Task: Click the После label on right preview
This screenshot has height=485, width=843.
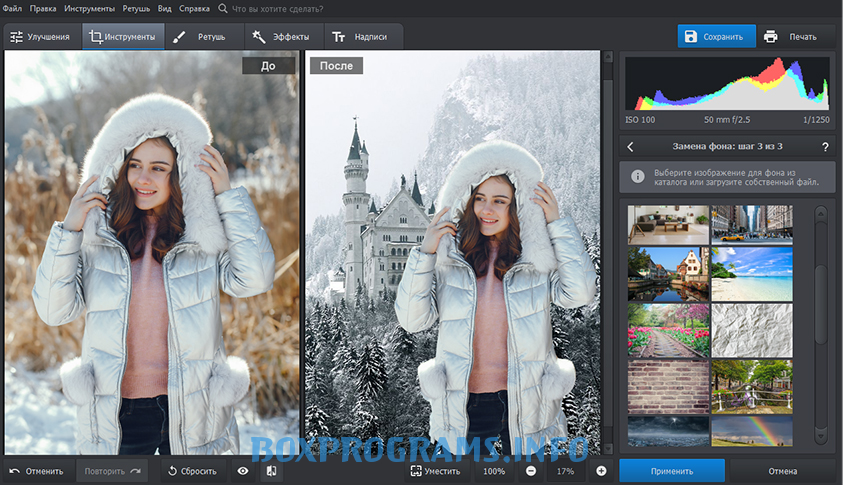Action: tap(337, 66)
